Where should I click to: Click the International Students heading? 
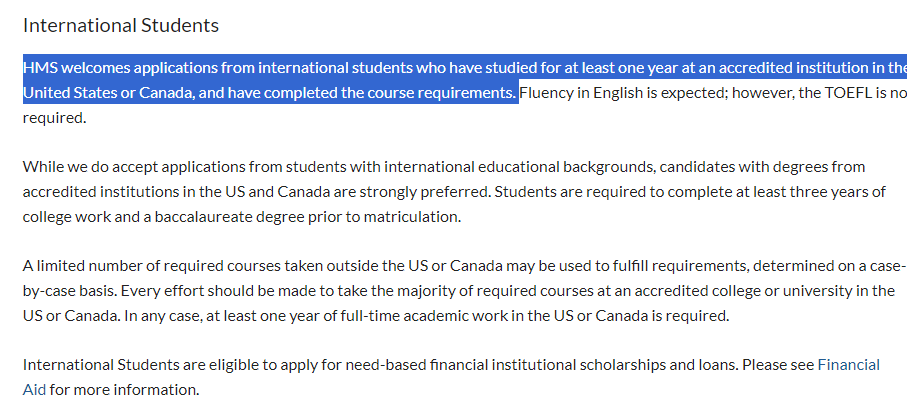pos(121,25)
